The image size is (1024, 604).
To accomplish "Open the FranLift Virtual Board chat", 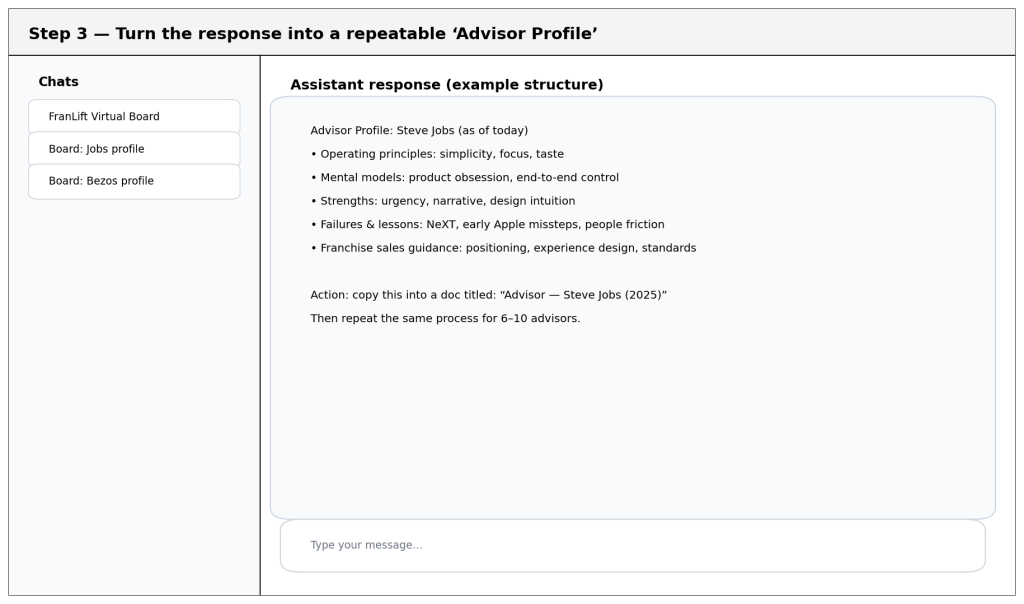I will [134, 117].
